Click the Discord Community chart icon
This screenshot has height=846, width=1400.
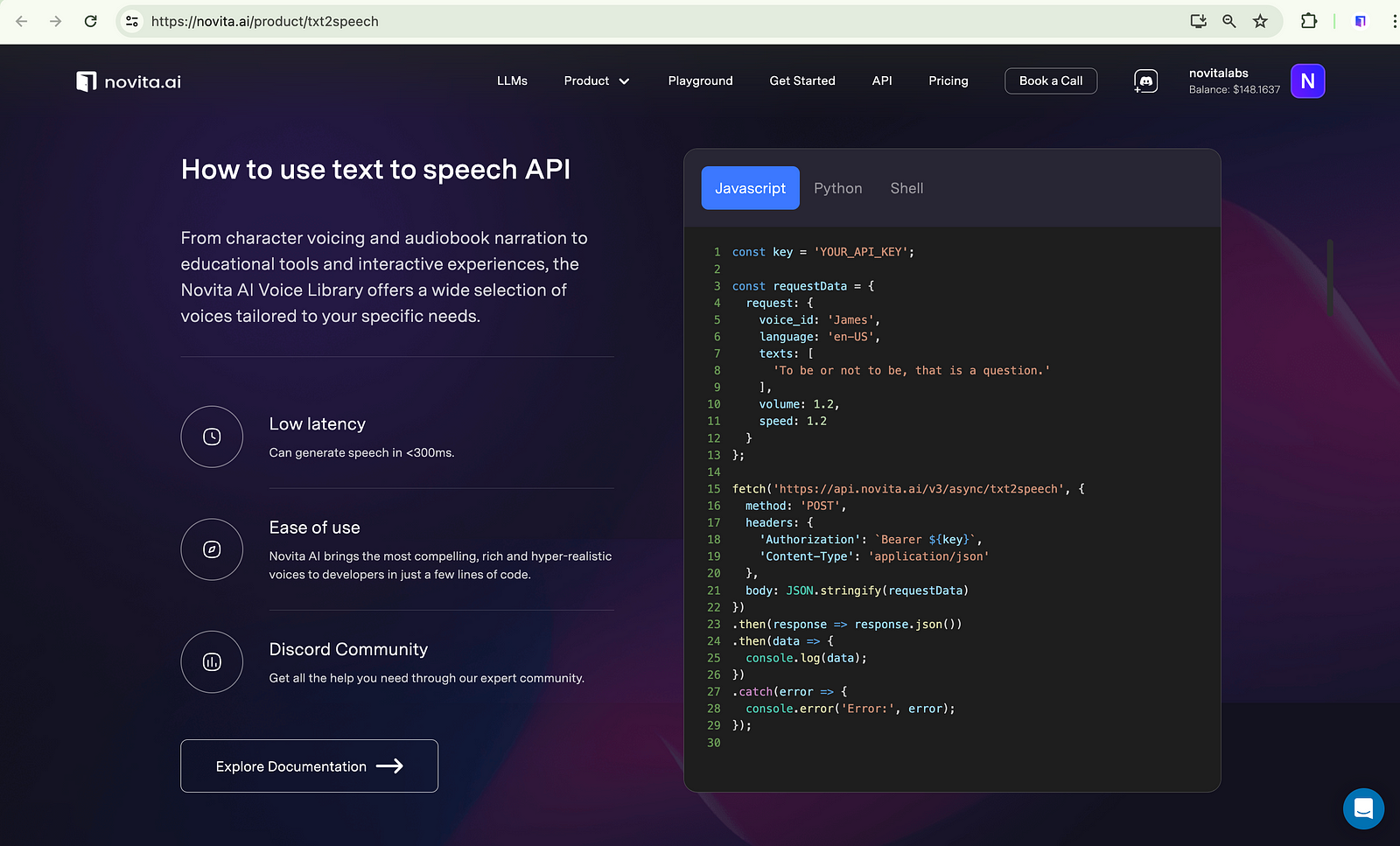point(212,662)
